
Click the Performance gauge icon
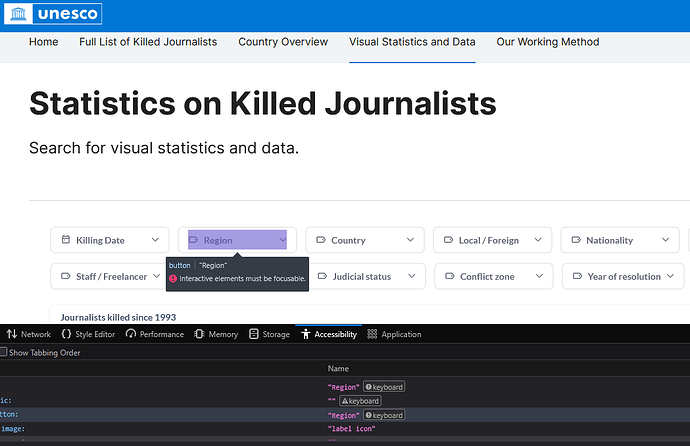pos(131,334)
